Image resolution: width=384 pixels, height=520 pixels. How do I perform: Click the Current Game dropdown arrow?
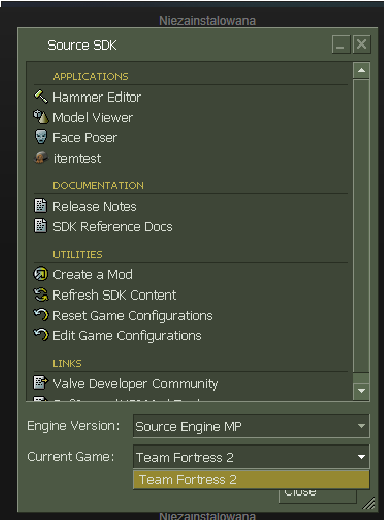(x=361, y=457)
